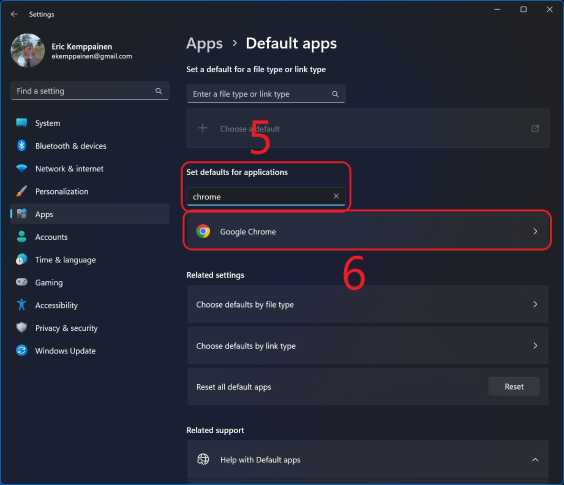Select the Personalization paintbrush icon
Image resolution: width=564 pixels, height=485 pixels.
[x=22, y=191]
